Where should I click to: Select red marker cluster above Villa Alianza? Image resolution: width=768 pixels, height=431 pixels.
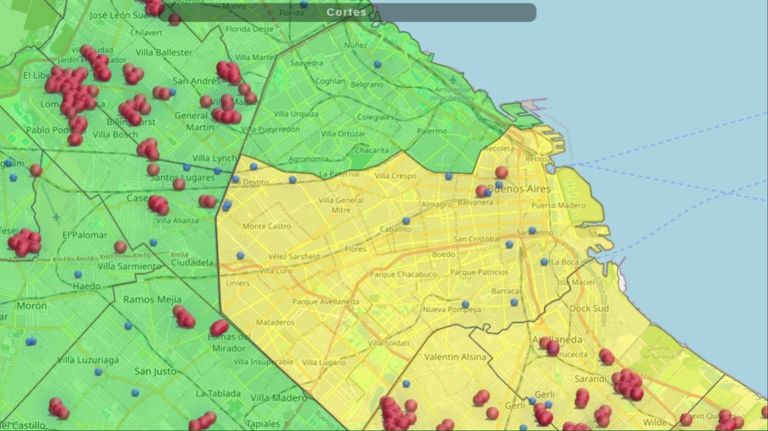tap(158, 205)
